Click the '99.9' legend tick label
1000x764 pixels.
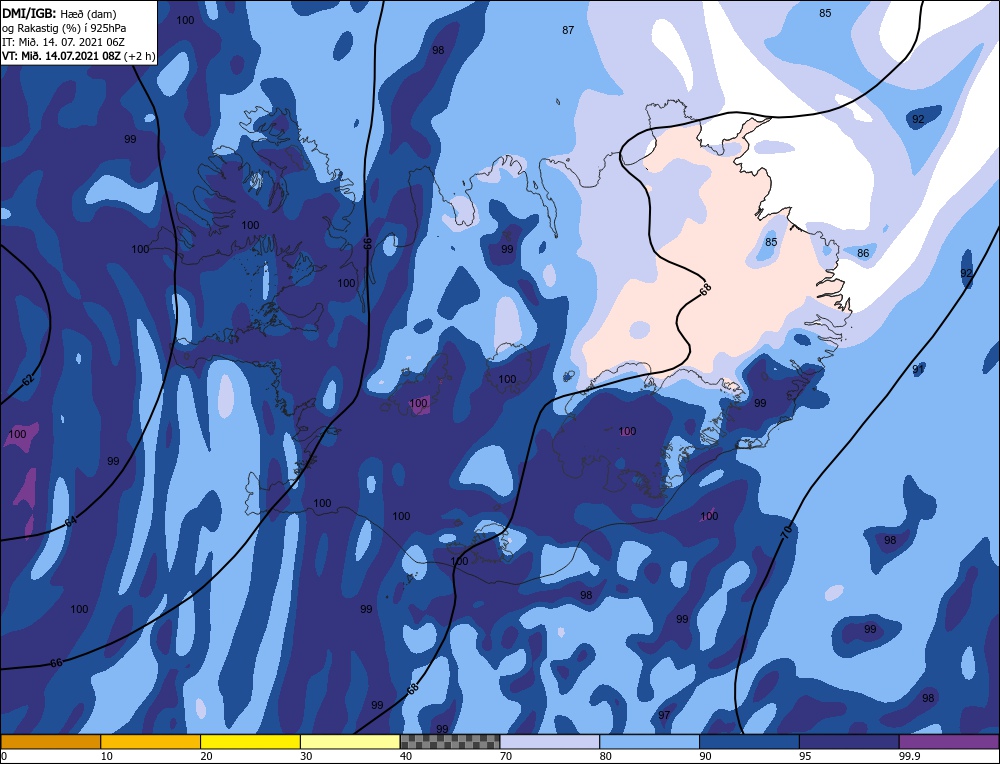click(x=908, y=756)
